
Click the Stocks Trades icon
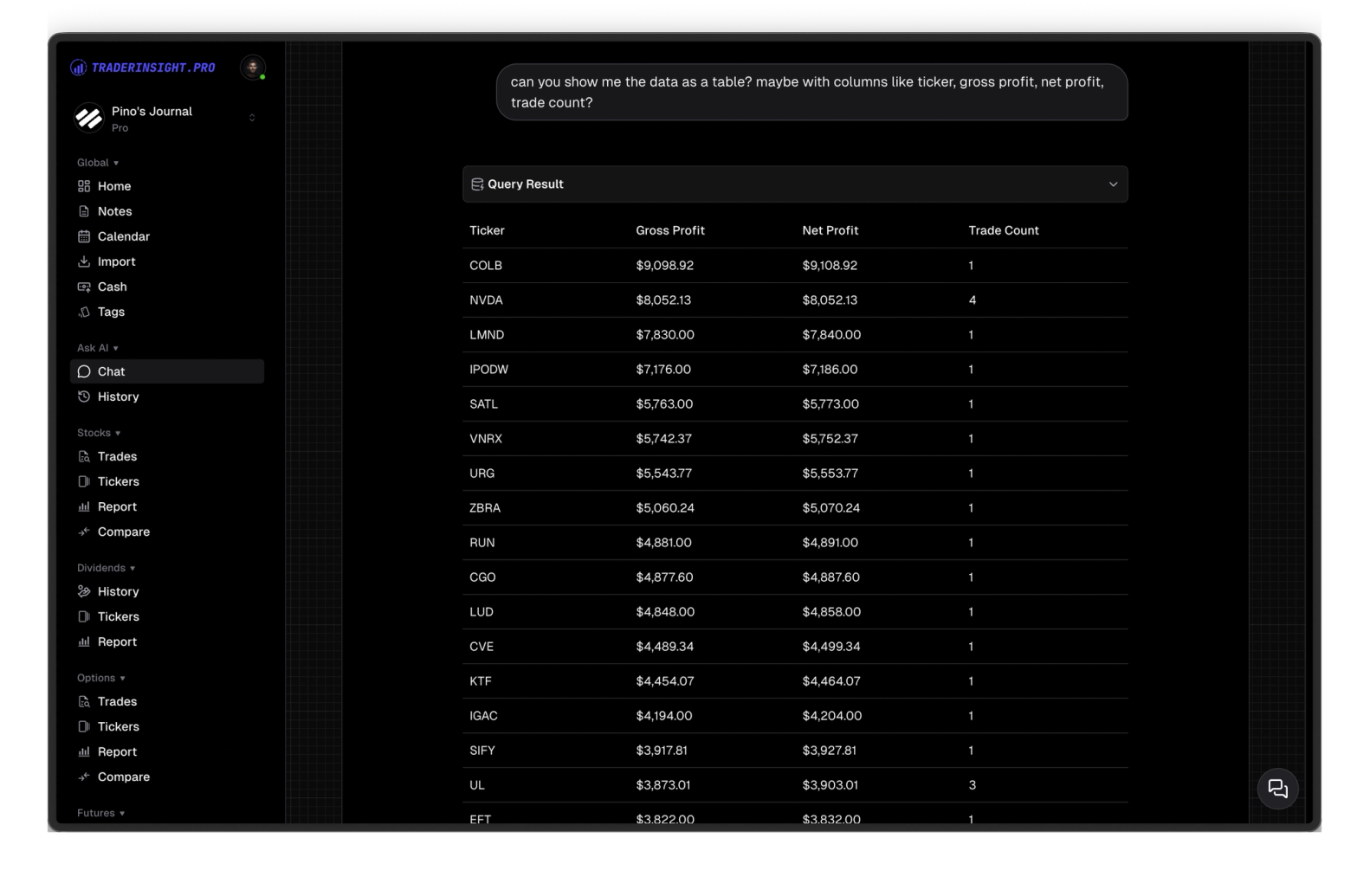[x=84, y=456]
